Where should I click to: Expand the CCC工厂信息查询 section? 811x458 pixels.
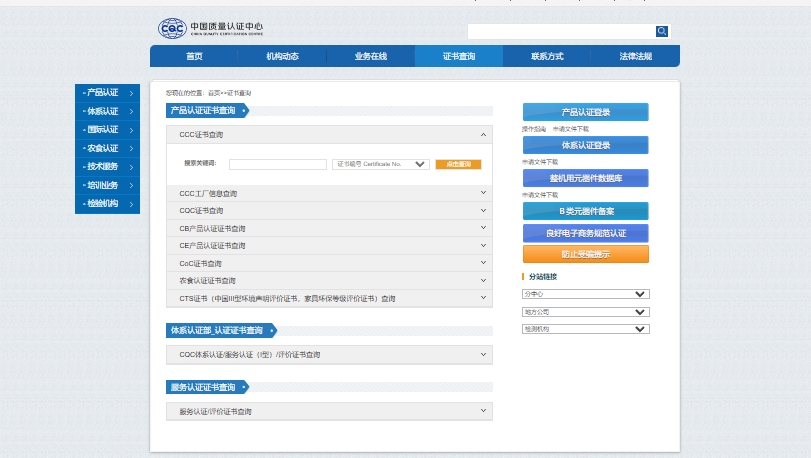point(483,193)
